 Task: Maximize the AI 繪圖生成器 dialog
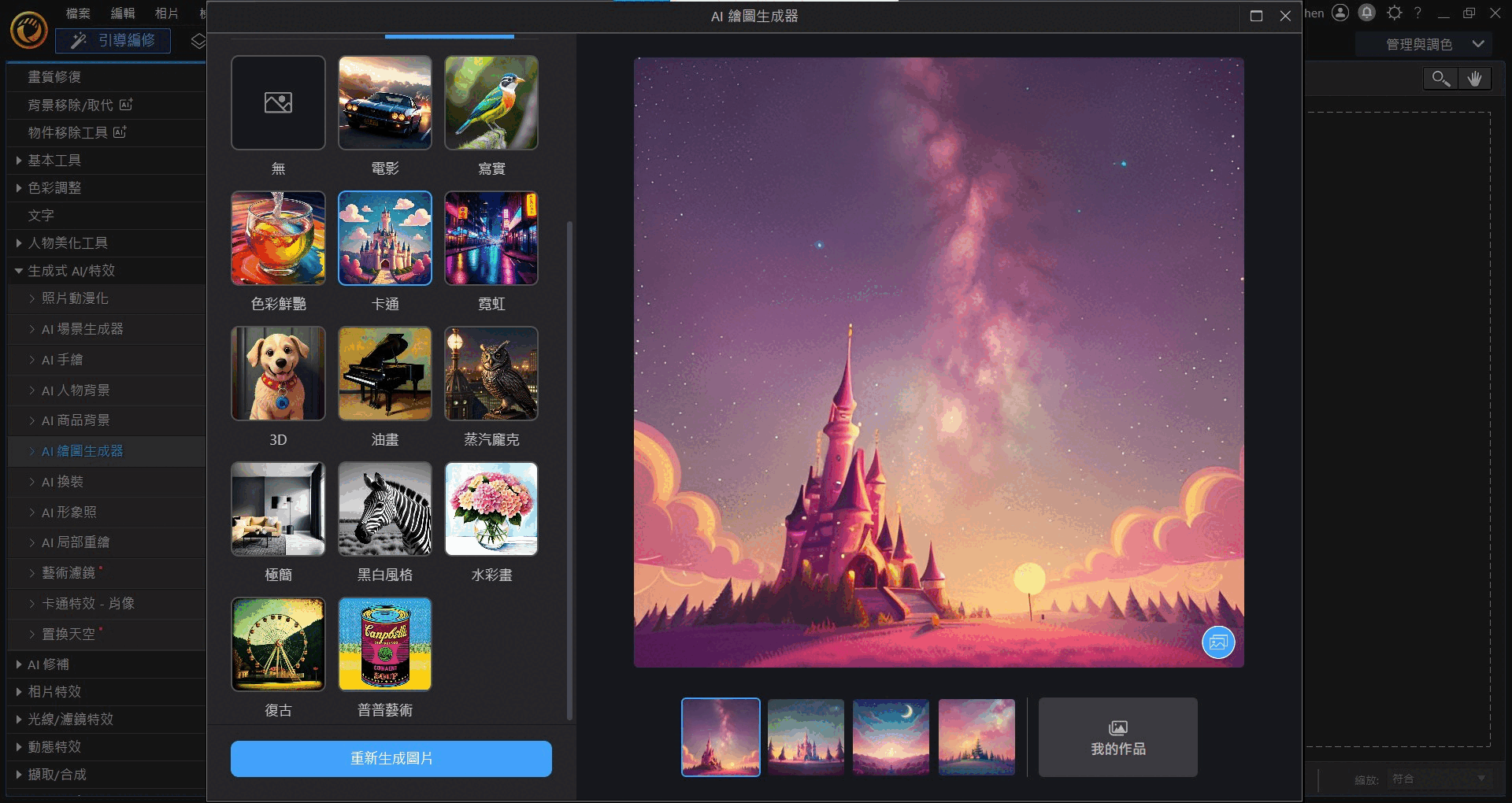[x=1256, y=16]
